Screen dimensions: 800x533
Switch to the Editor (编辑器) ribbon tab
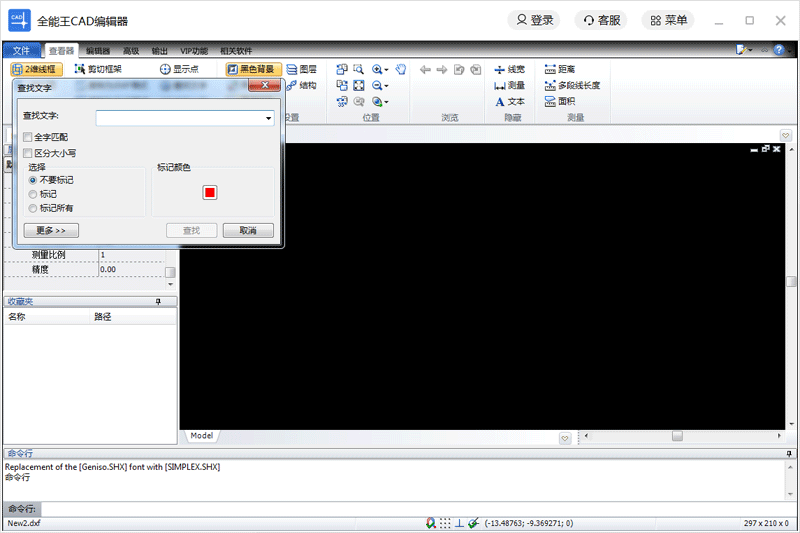tap(98, 50)
